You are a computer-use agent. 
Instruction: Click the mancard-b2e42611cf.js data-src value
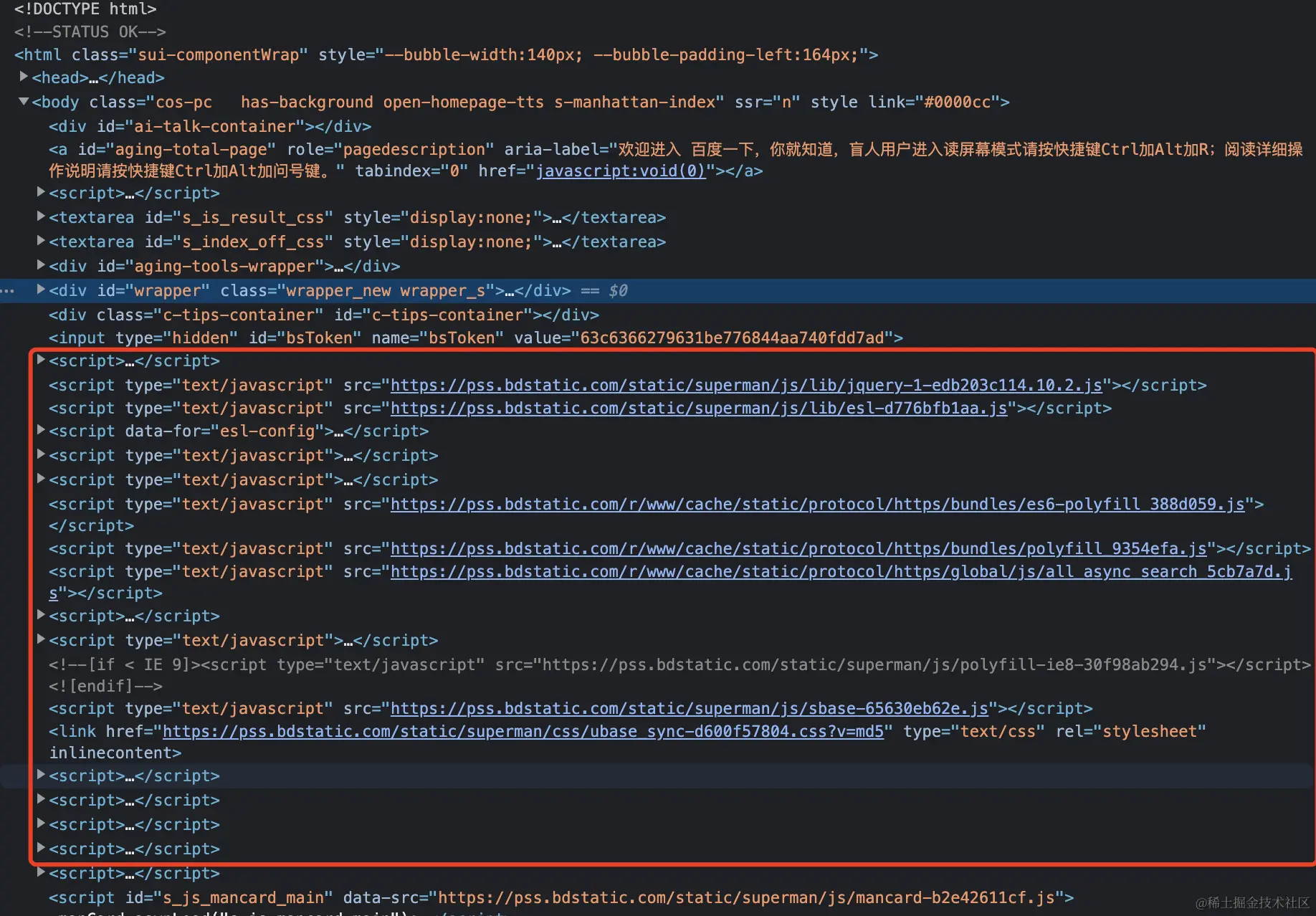click(x=746, y=897)
